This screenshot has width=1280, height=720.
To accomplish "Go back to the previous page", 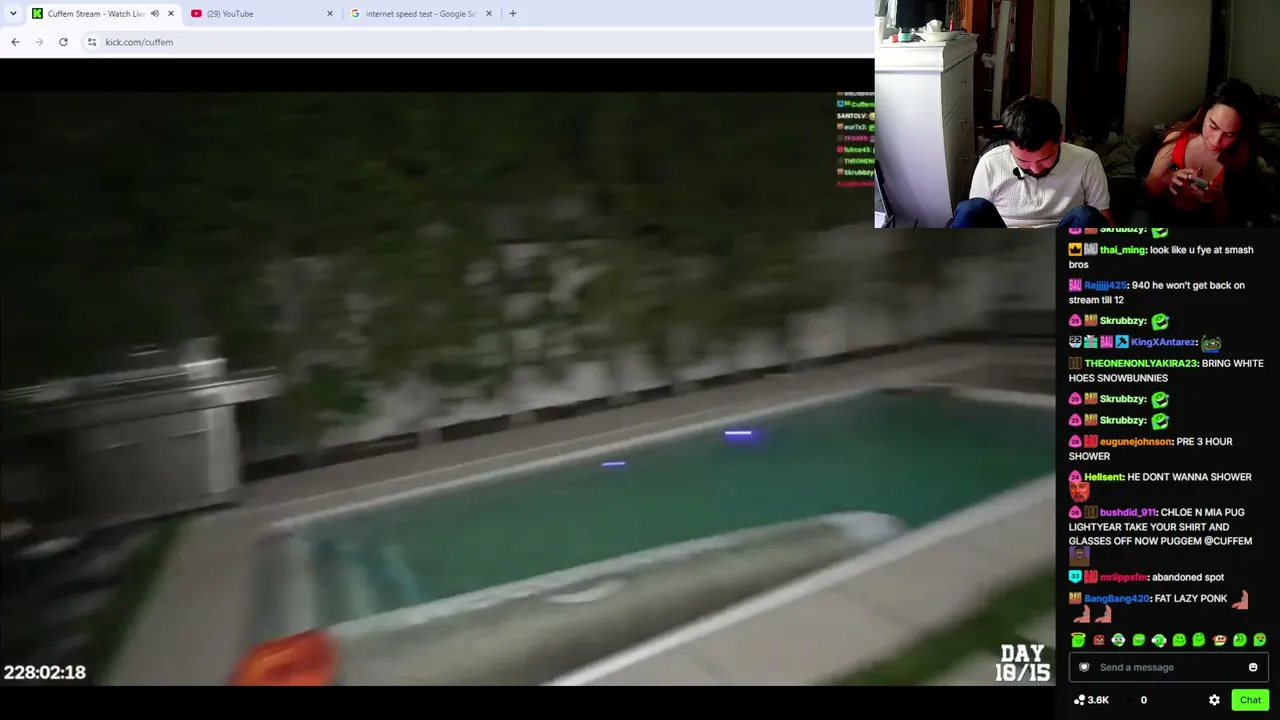I will click(x=15, y=42).
